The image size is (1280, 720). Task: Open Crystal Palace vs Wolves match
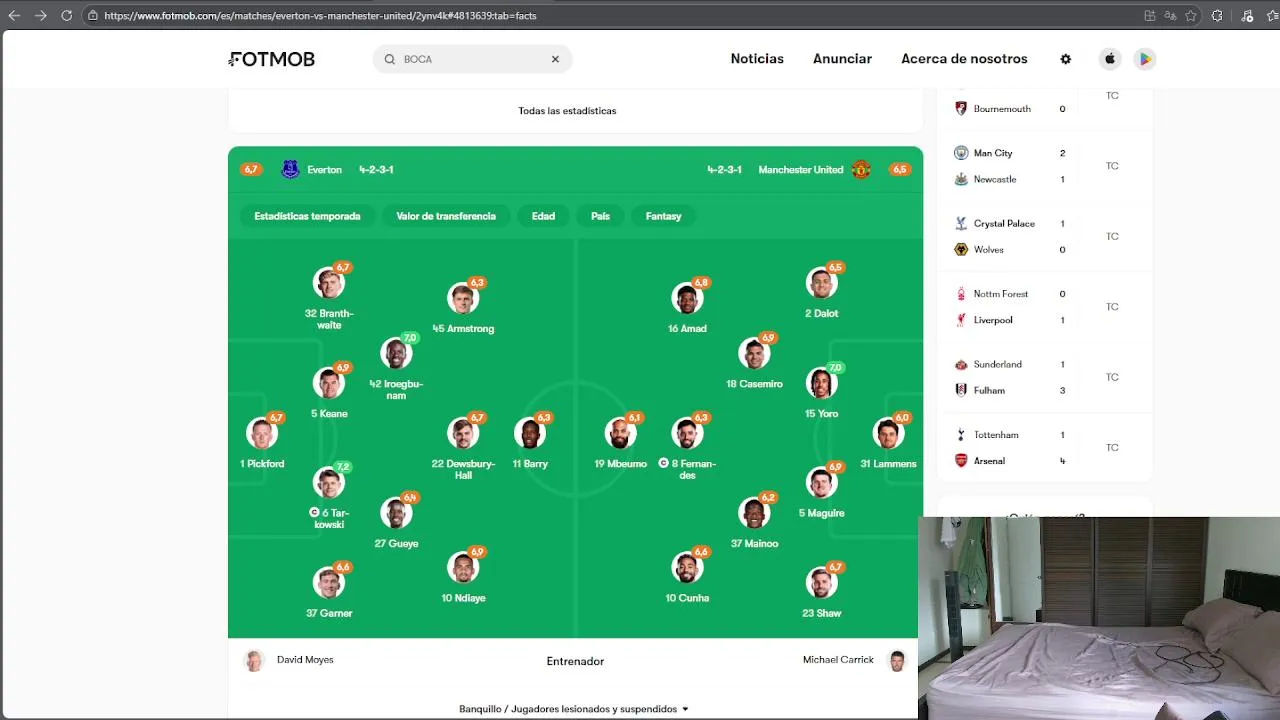1044,236
